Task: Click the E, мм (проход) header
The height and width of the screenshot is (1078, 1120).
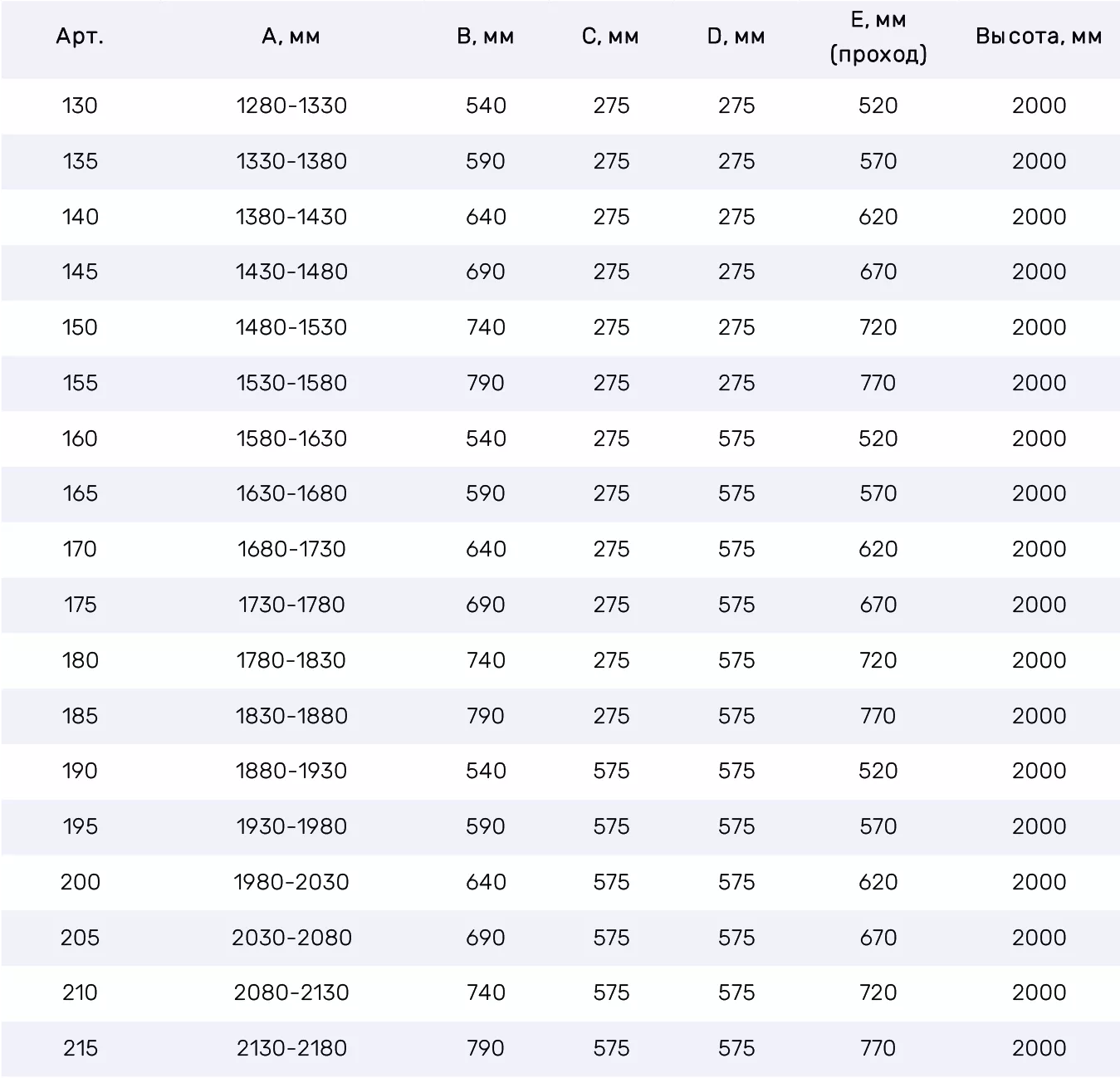Action: [878, 37]
